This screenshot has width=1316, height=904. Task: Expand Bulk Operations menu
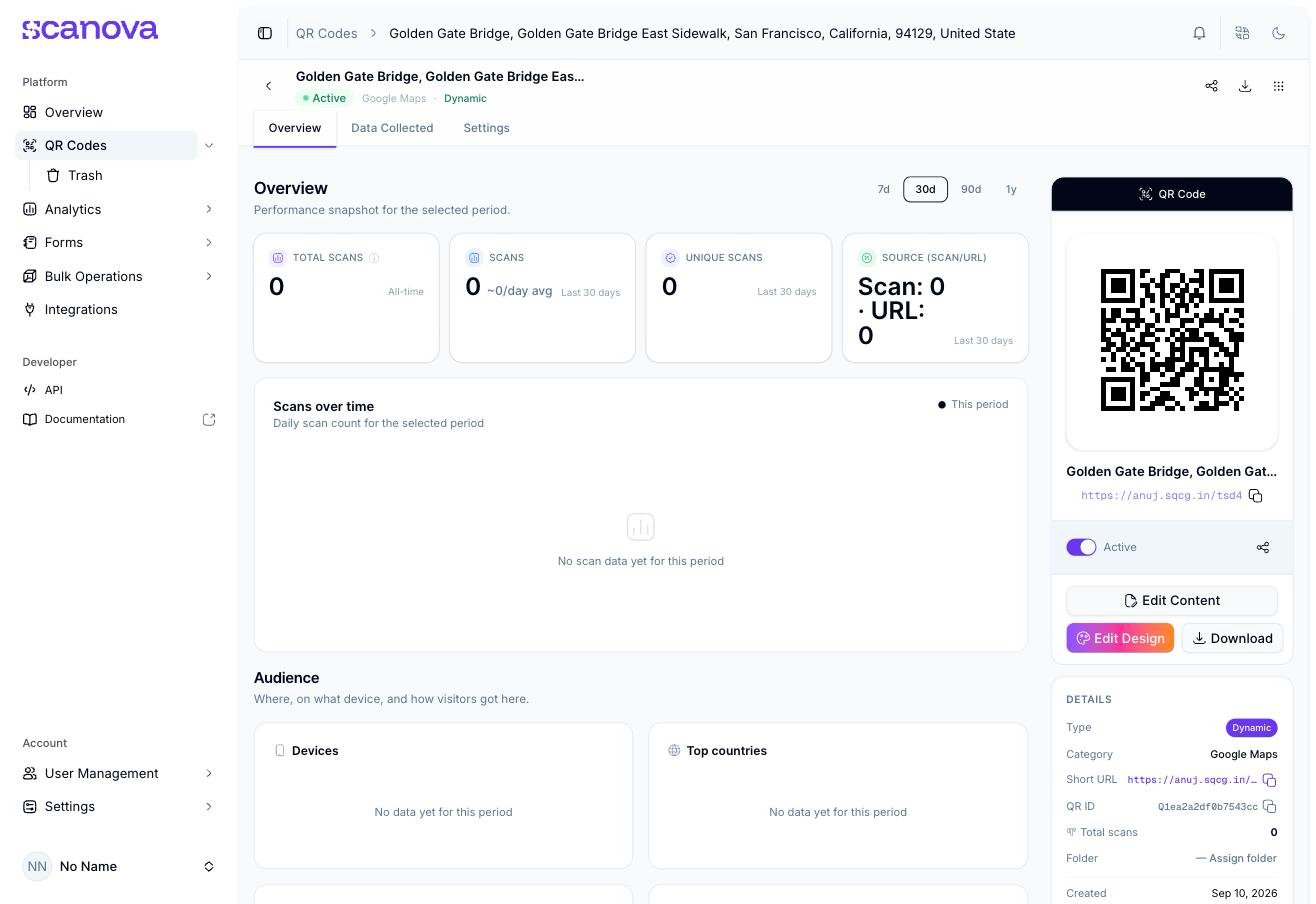(x=209, y=276)
